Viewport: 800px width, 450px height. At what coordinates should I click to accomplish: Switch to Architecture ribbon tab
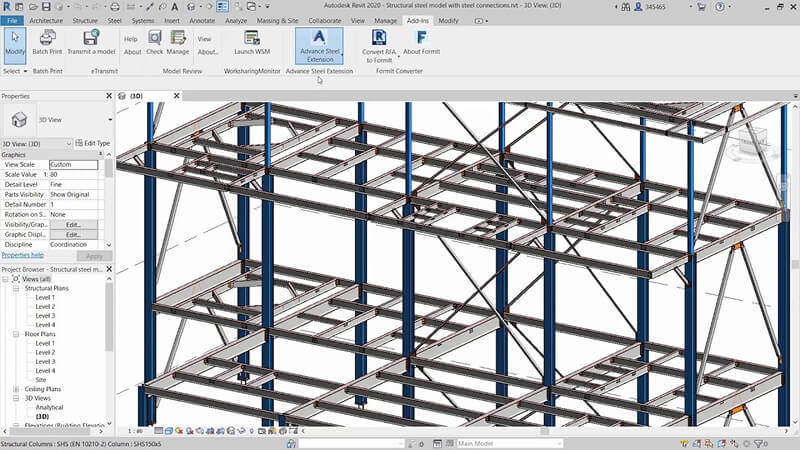point(46,21)
